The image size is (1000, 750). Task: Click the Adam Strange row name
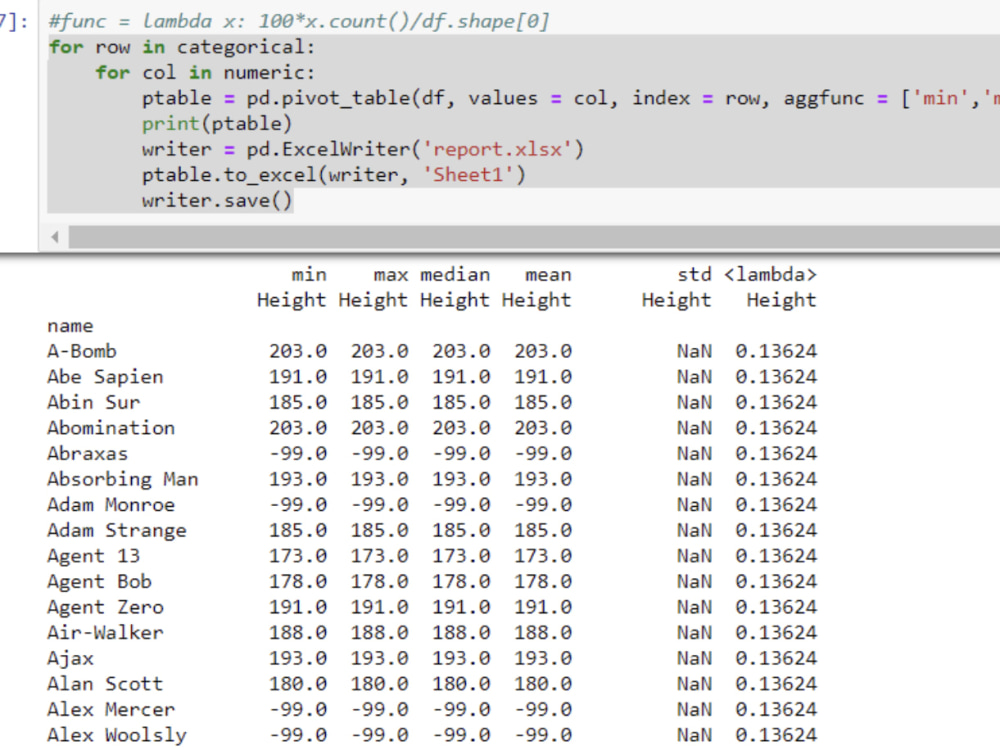pos(117,531)
